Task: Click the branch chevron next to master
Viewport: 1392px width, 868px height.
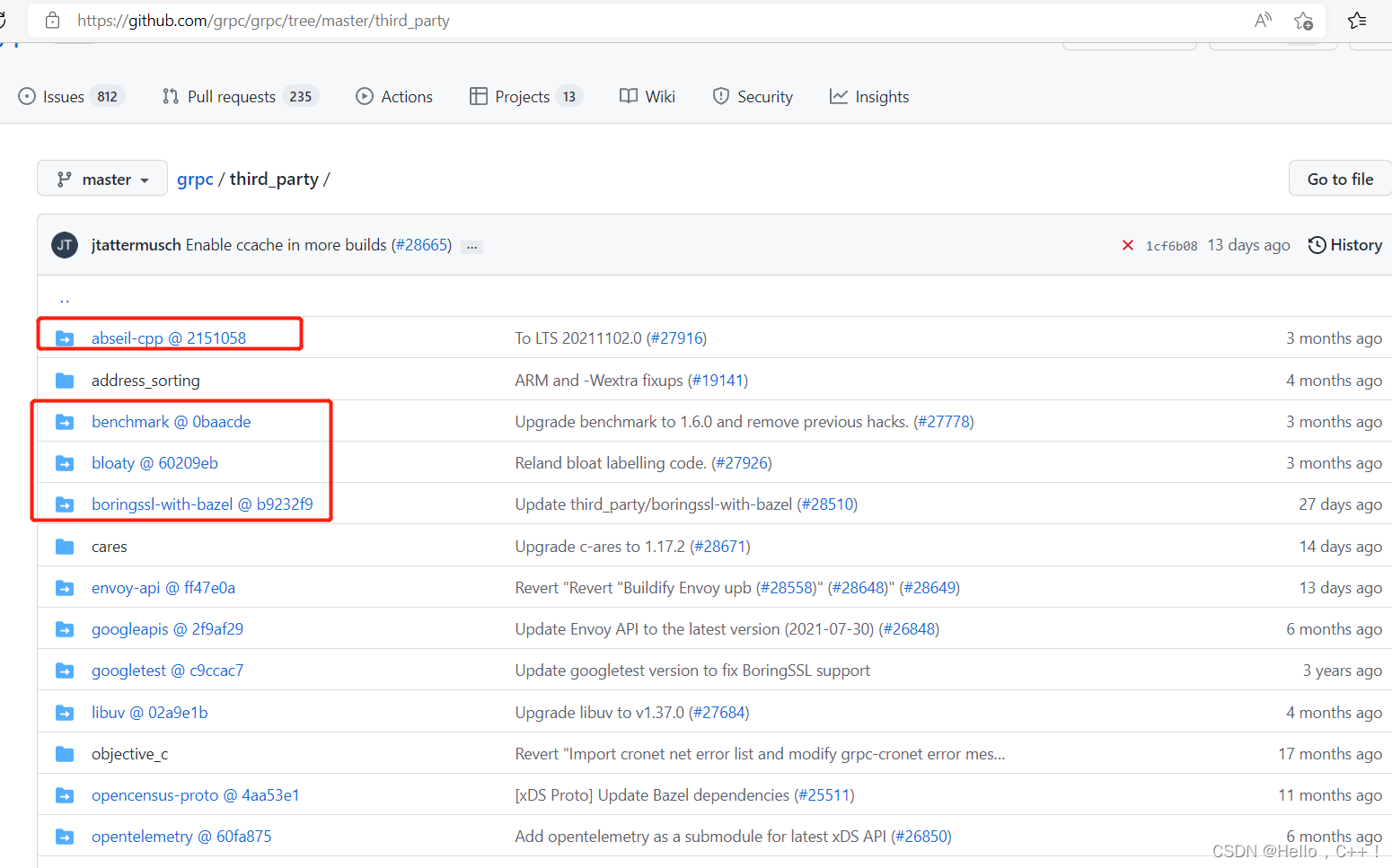Action: coord(145,179)
